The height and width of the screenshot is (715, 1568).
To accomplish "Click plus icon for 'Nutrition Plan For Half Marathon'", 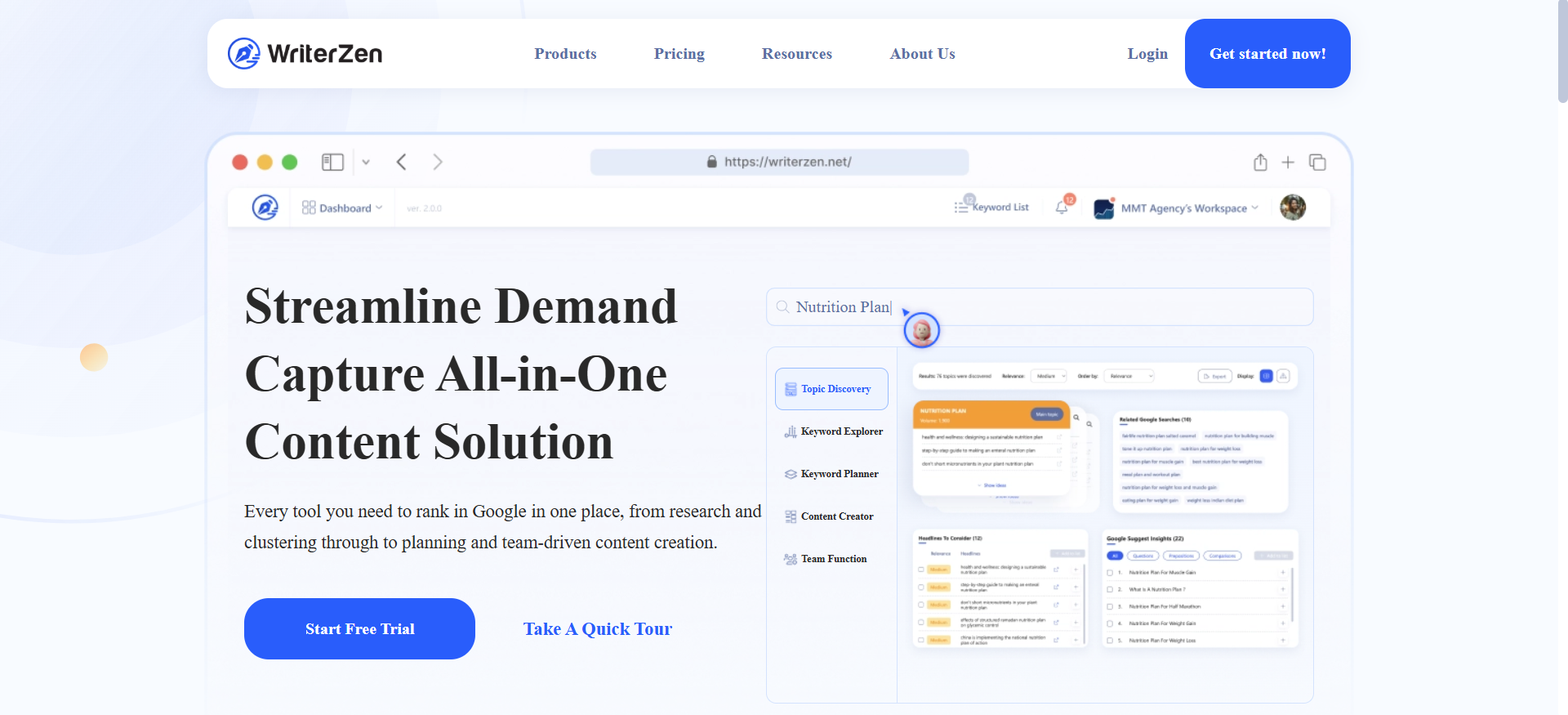I will click(x=1283, y=606).
